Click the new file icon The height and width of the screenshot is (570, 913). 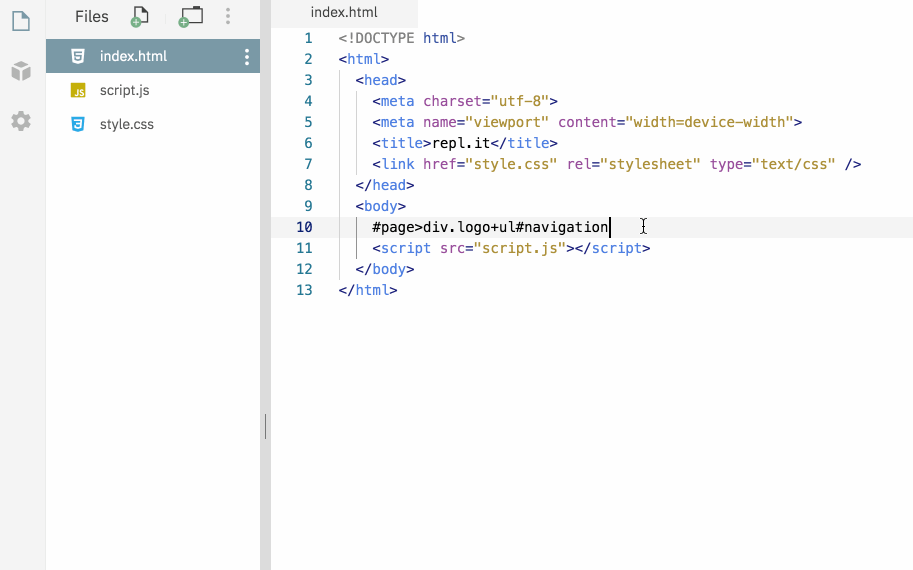(x=140, y=16)
